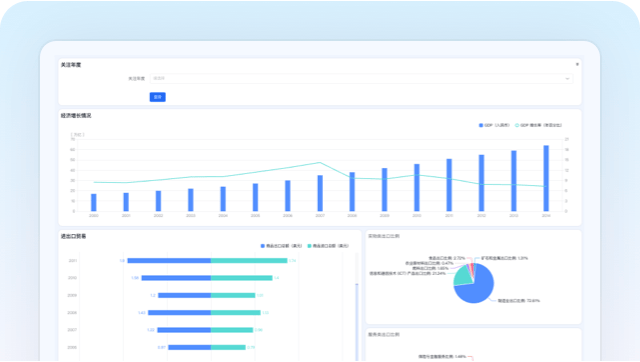Collapse the 关注年度 filter panel with corner arrow
Viewport: 640px width, 362px height.
(577, 64)
